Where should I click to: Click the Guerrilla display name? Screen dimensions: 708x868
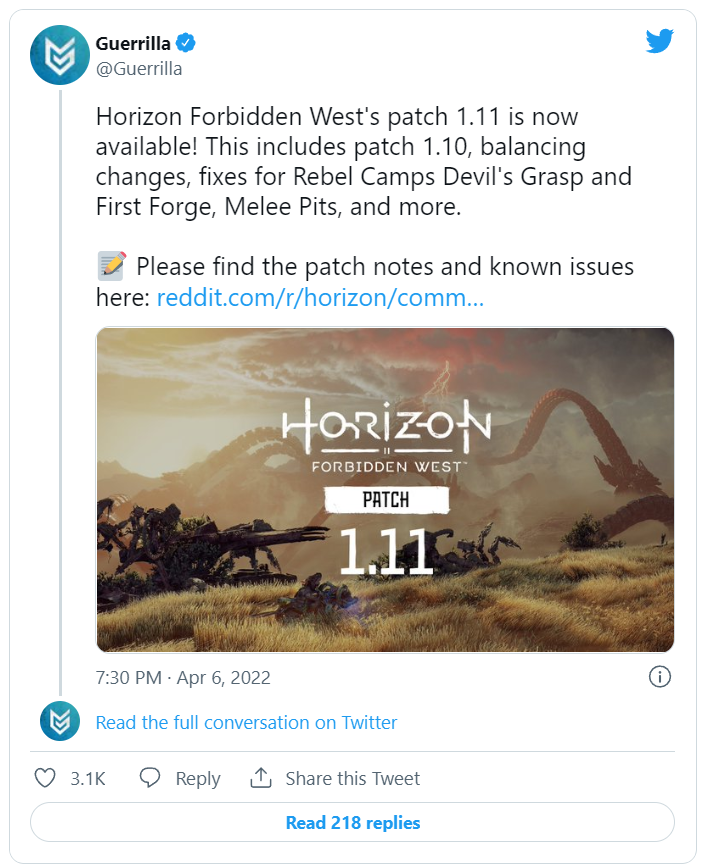tap(133, 43)
